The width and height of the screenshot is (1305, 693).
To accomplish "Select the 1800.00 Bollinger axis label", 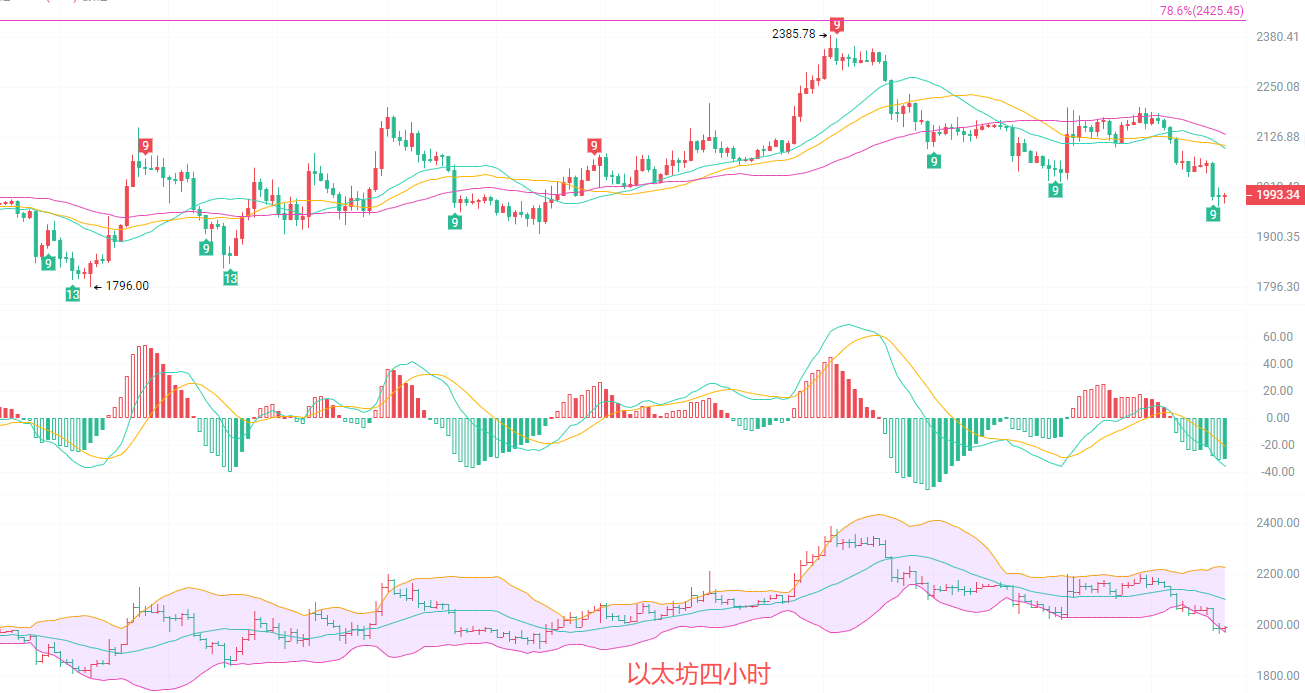I will click(x=1276, y=676).
